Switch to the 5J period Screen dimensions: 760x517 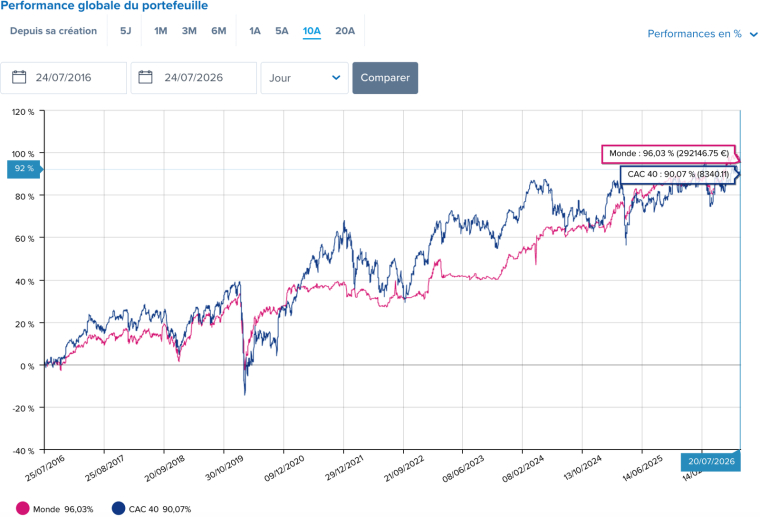126,31
